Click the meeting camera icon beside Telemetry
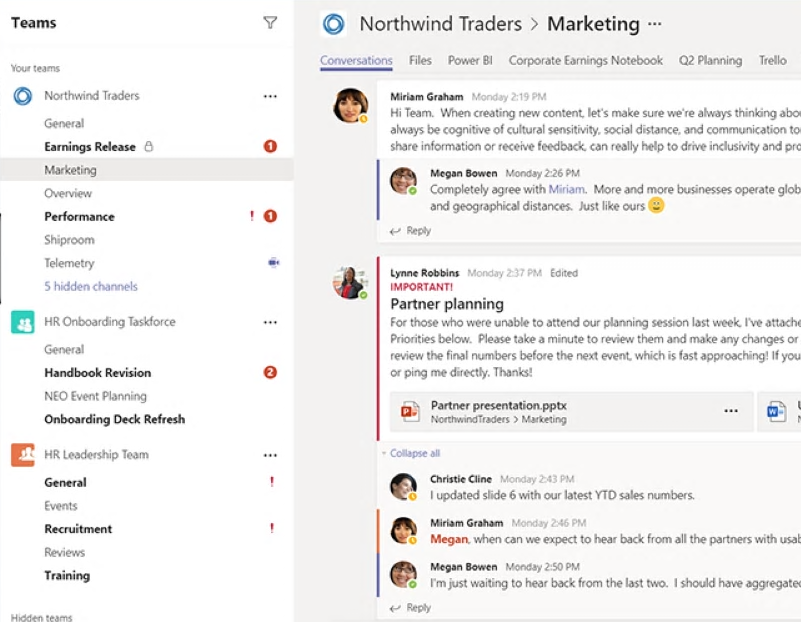801x622 pixels. pyautogui.click(x=273, y=262)
